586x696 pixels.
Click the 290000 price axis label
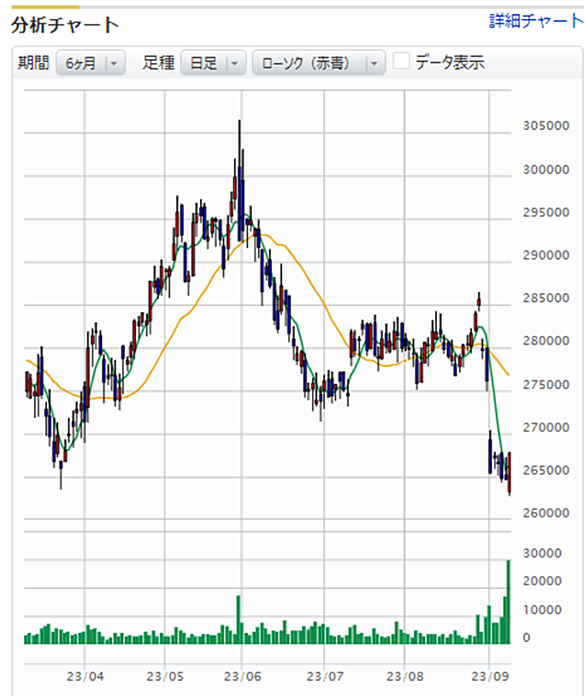tap(546, 255)
